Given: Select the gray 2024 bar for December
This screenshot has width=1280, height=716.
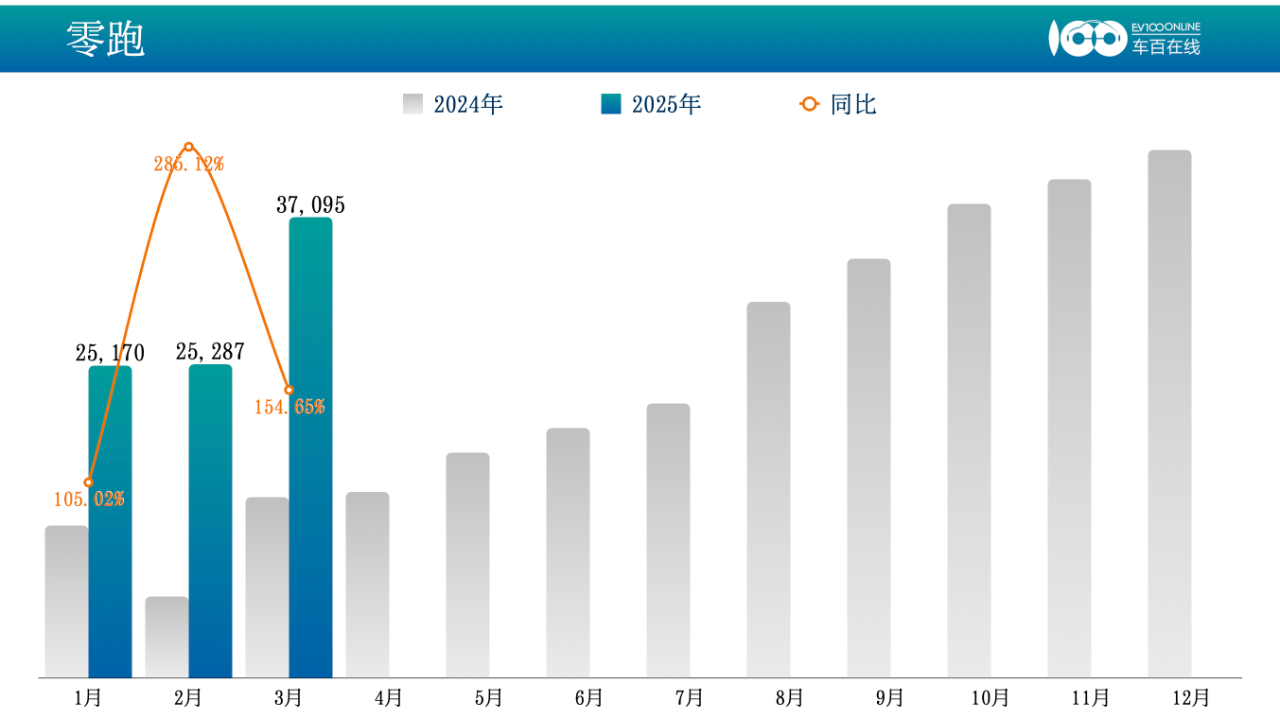Looking at the screenshot, I should [x=1169, y=413].
